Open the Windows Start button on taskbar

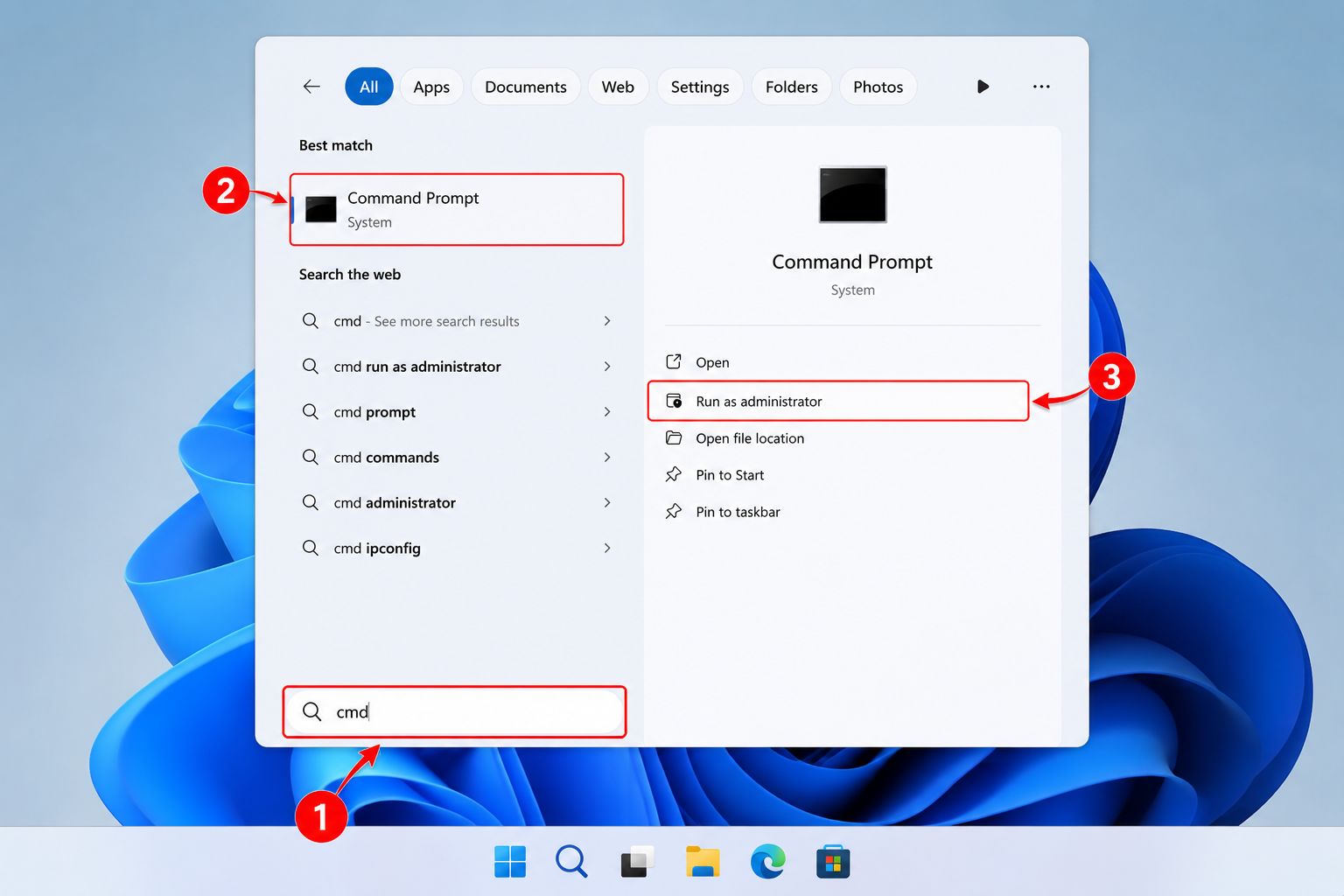[510, 862]
